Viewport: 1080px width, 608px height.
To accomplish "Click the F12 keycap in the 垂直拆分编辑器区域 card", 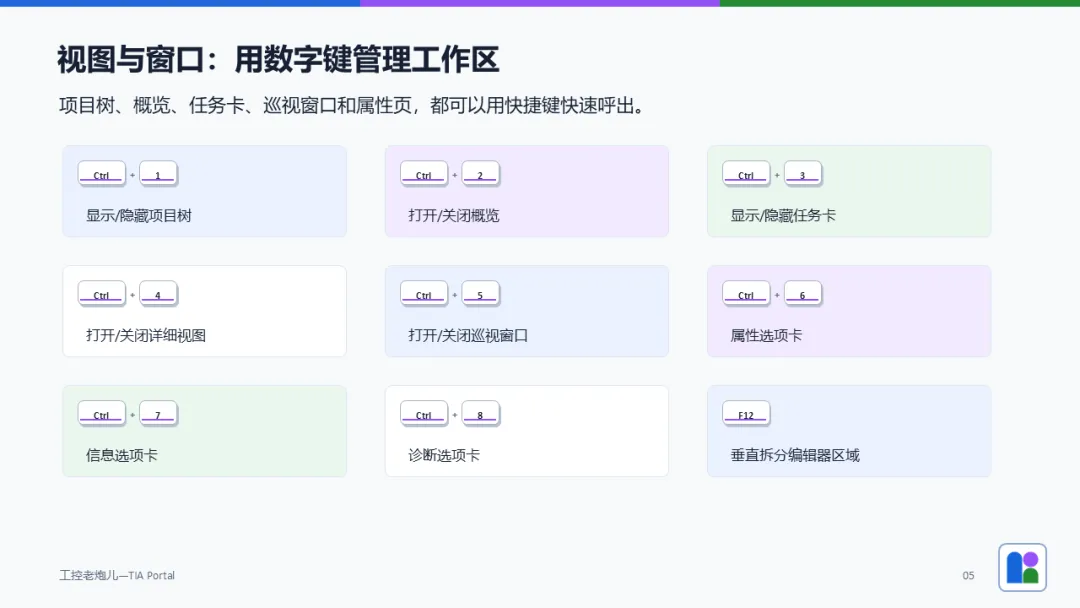I will tap(746, 414).
